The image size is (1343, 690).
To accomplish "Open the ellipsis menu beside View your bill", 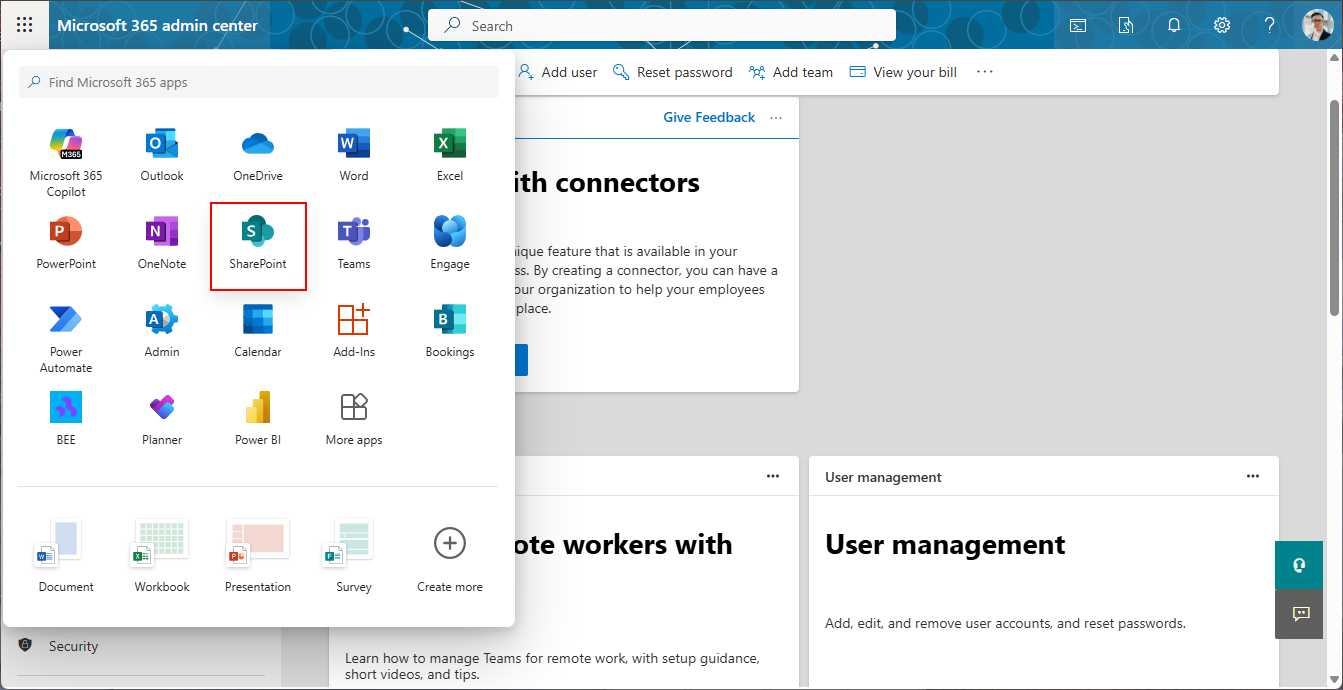I will pyautogui.click(x=985, y=71).
